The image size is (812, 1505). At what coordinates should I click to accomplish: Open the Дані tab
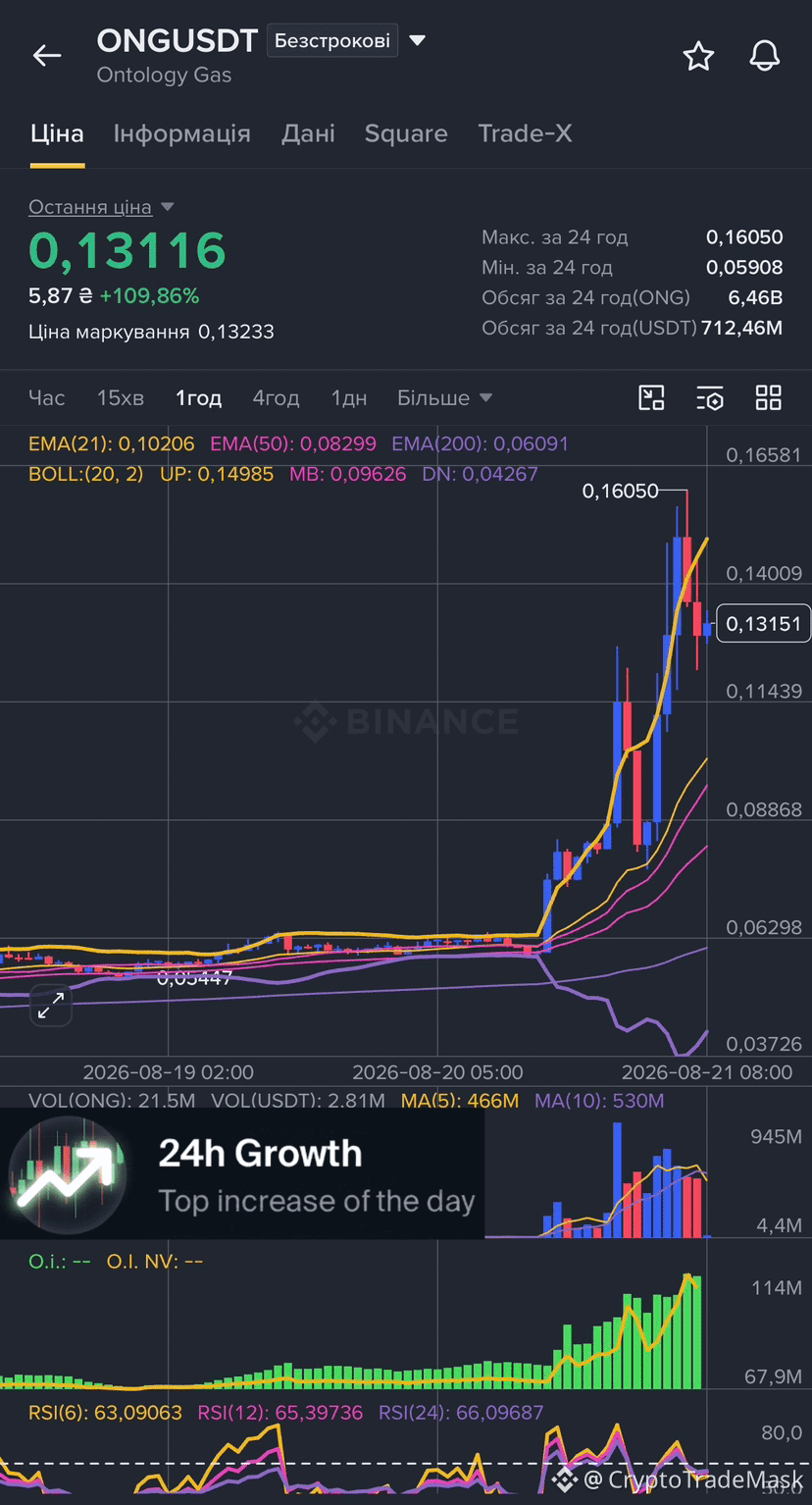tap(308, 133)
